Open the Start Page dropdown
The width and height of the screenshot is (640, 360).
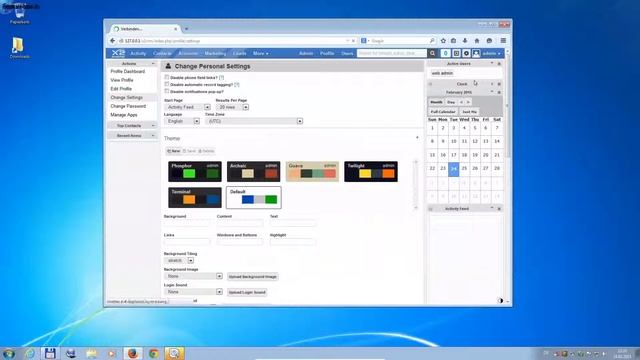[187, 107]
